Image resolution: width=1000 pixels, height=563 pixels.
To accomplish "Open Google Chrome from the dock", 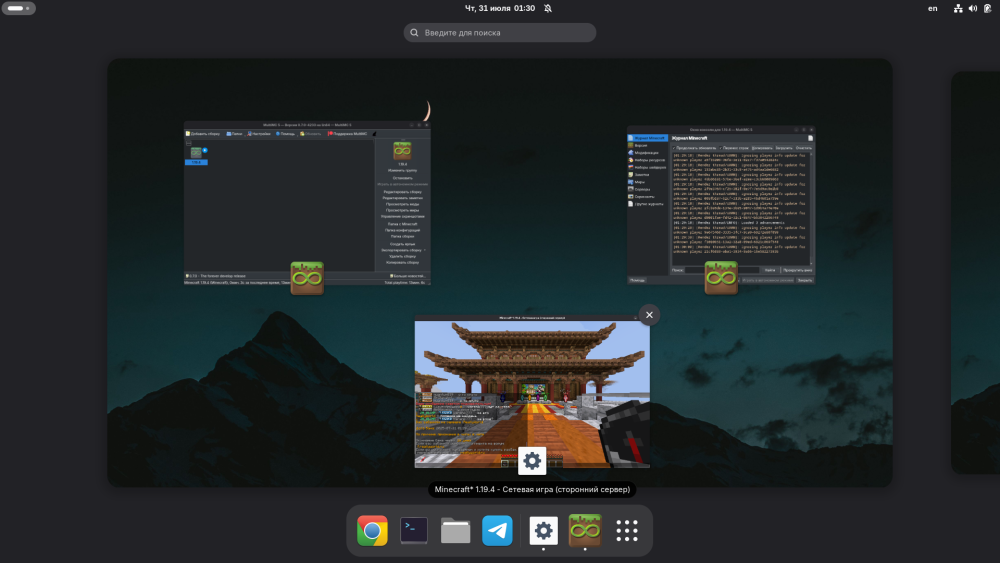I will click(372, 530).
